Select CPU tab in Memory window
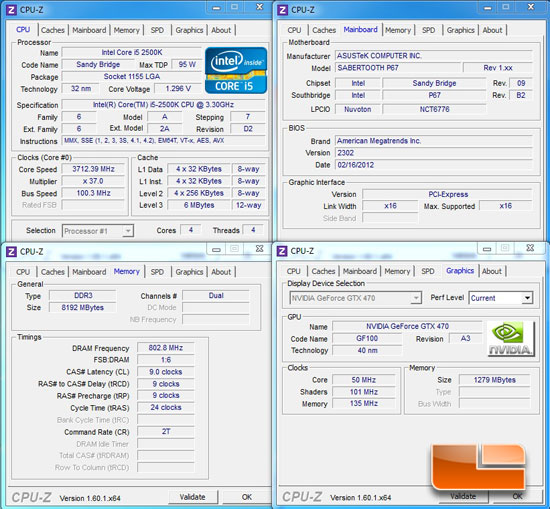 click(x=23, y=272)
